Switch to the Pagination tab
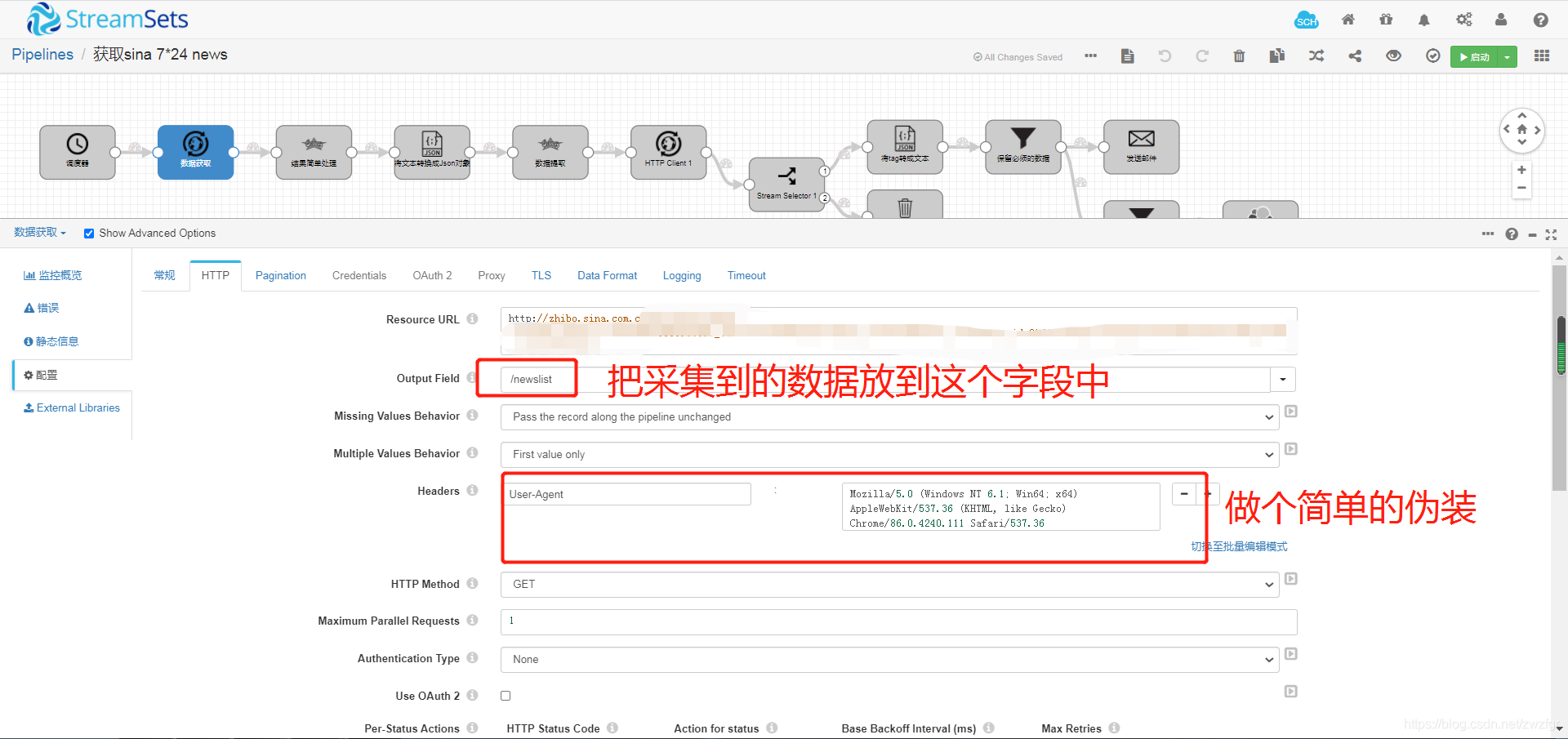The height and width of the screenshot is (739, 1568). point(281,275)
